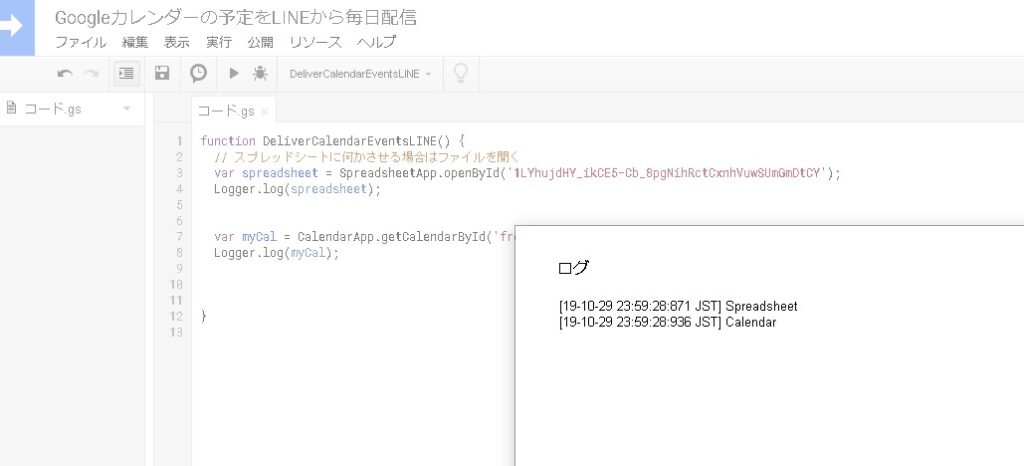The height and width of the screenshot is (466, 1024).
Task: Open the 公開 menu
Action: coord(260,42)
